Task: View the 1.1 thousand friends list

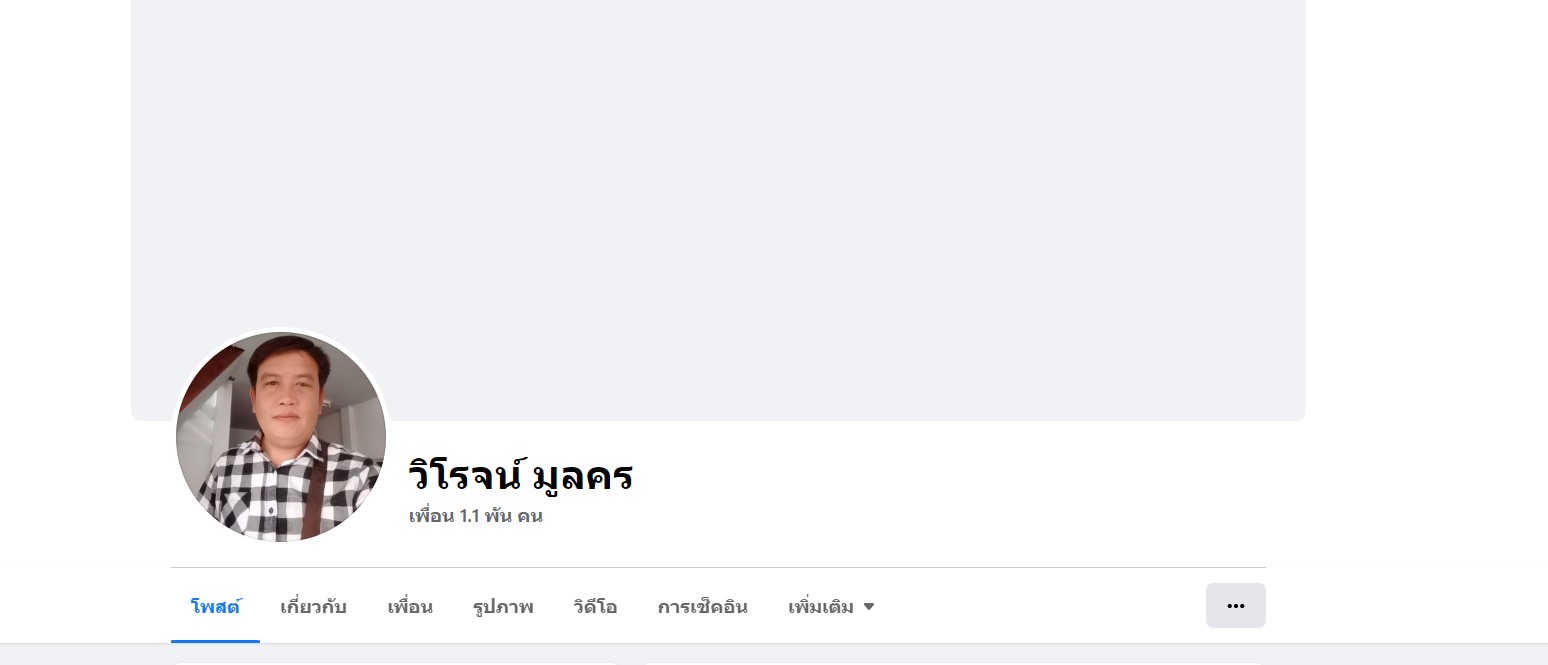Action: [476, 517]
